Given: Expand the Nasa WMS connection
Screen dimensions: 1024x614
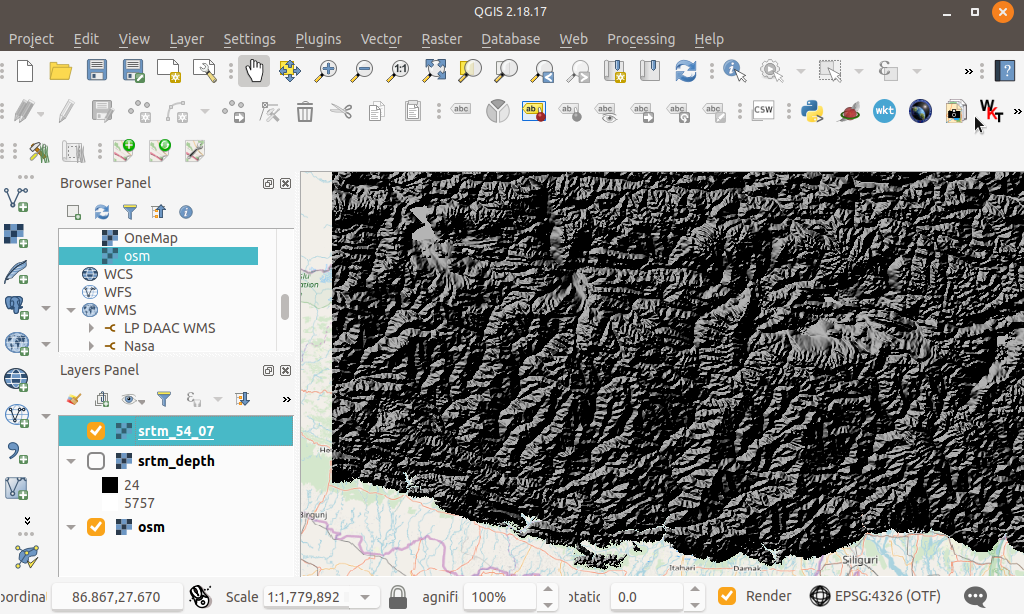Looking at the screenshot, I should [x=91, y=346].
